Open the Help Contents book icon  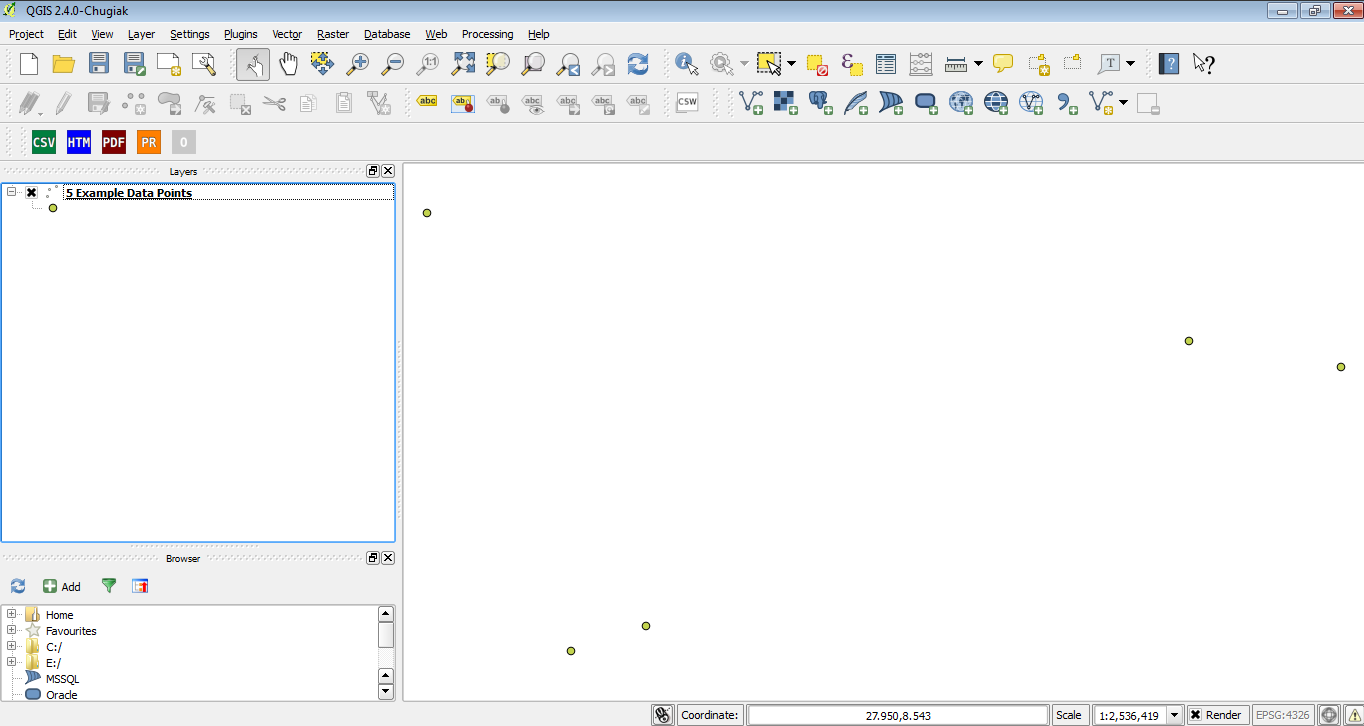coord(1169,64)
